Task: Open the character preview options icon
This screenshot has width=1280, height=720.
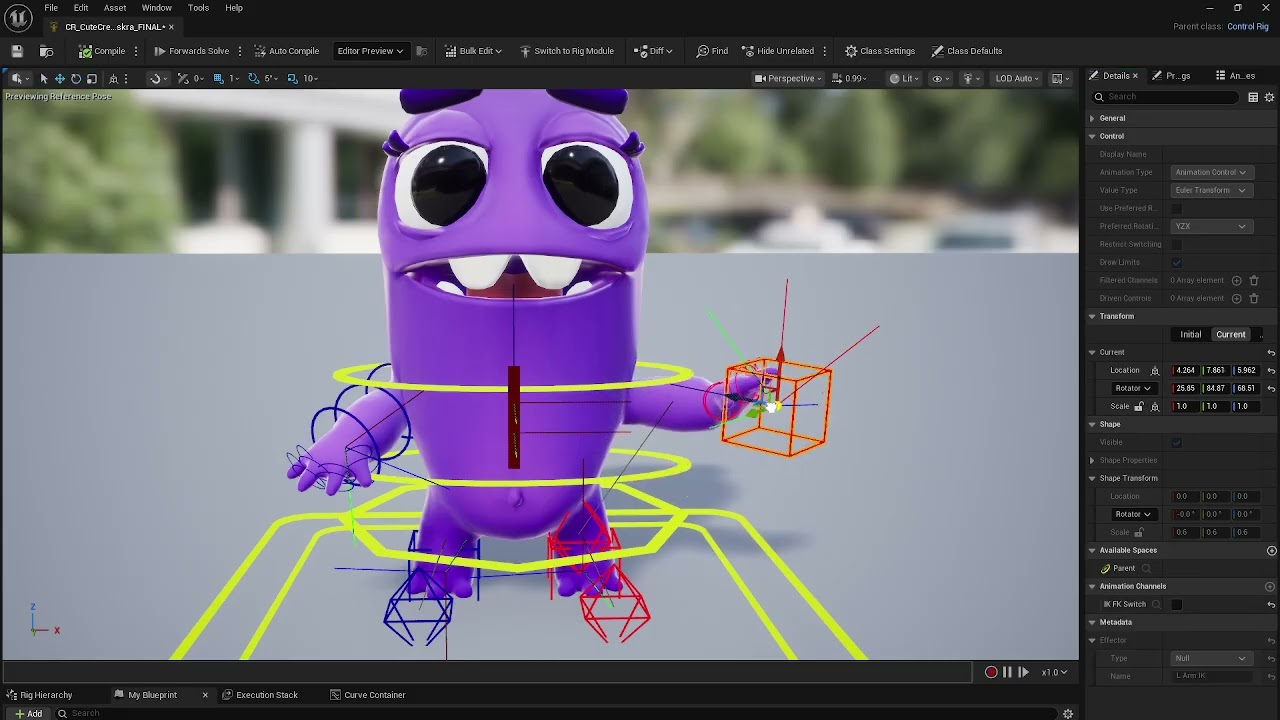Action: pyautogui.click(x=970, y=78)
